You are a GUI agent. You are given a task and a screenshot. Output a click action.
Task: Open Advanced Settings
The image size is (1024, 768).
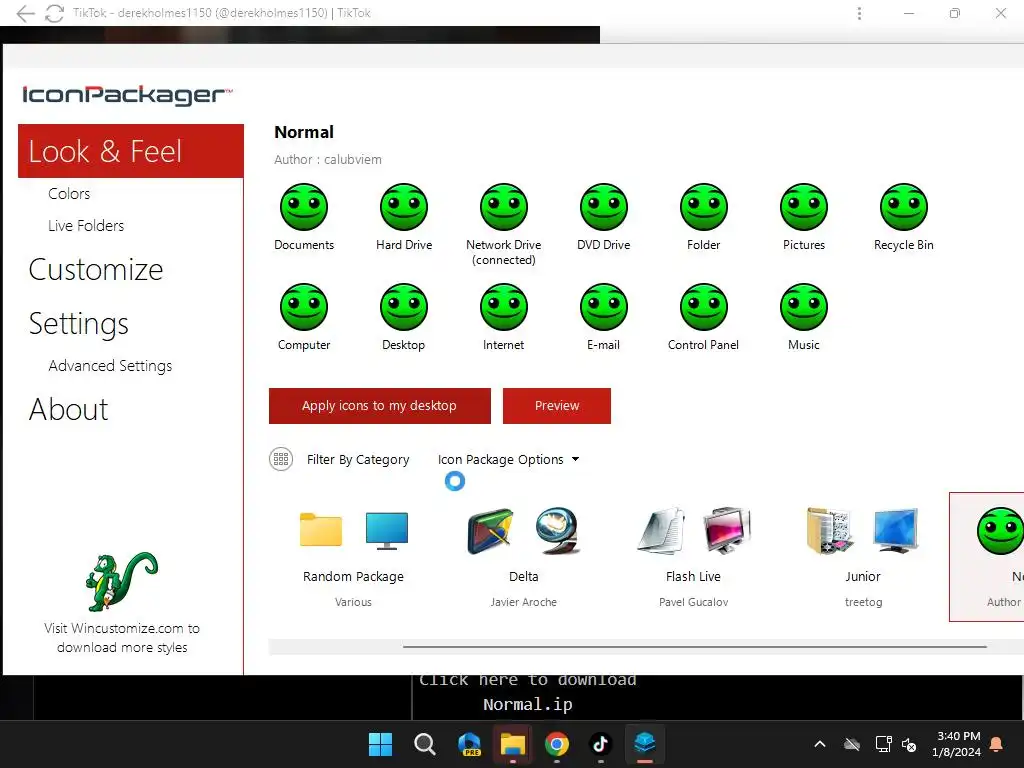(110, 366)
